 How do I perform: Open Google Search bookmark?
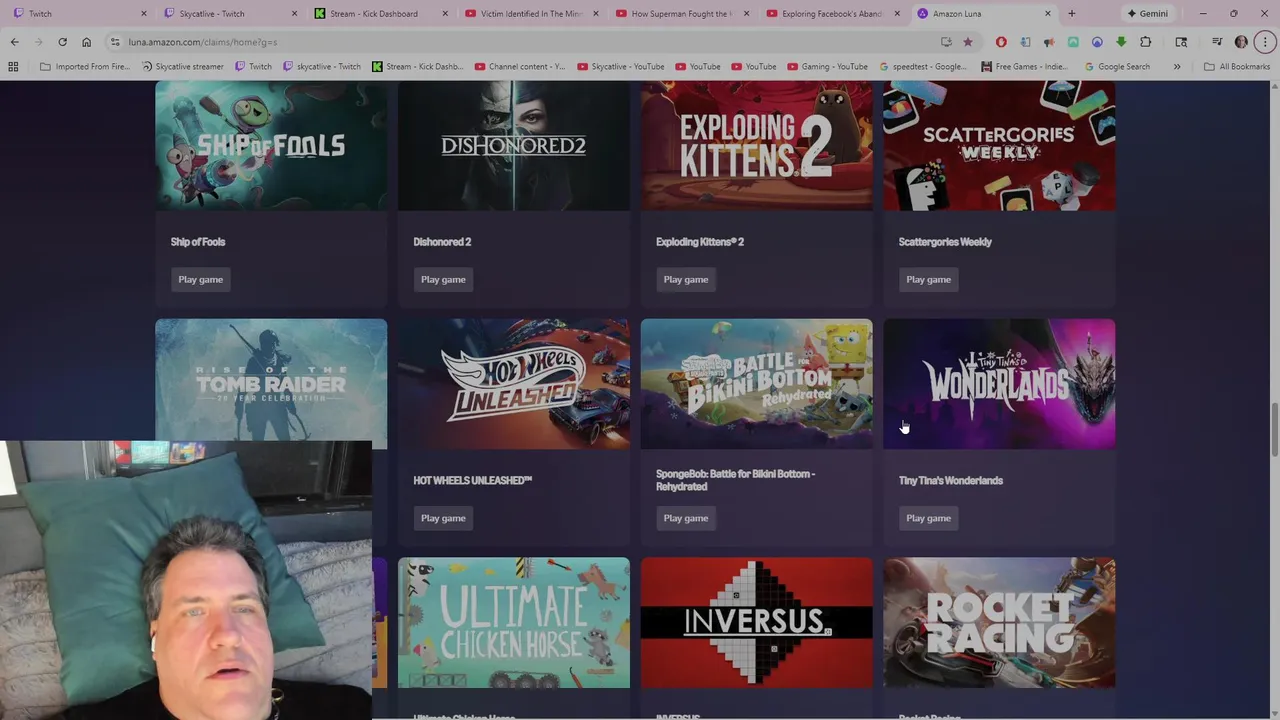point(1117,66)
